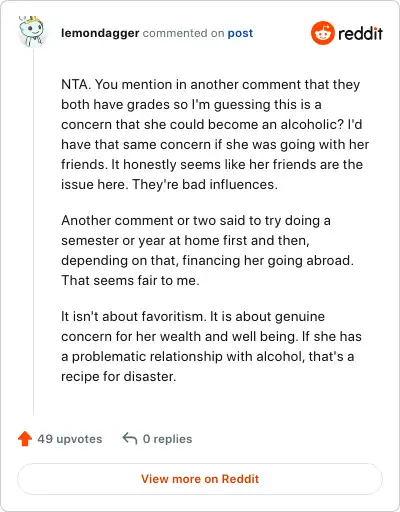Click the lemondagger Snoo avatar

(32, 32)
